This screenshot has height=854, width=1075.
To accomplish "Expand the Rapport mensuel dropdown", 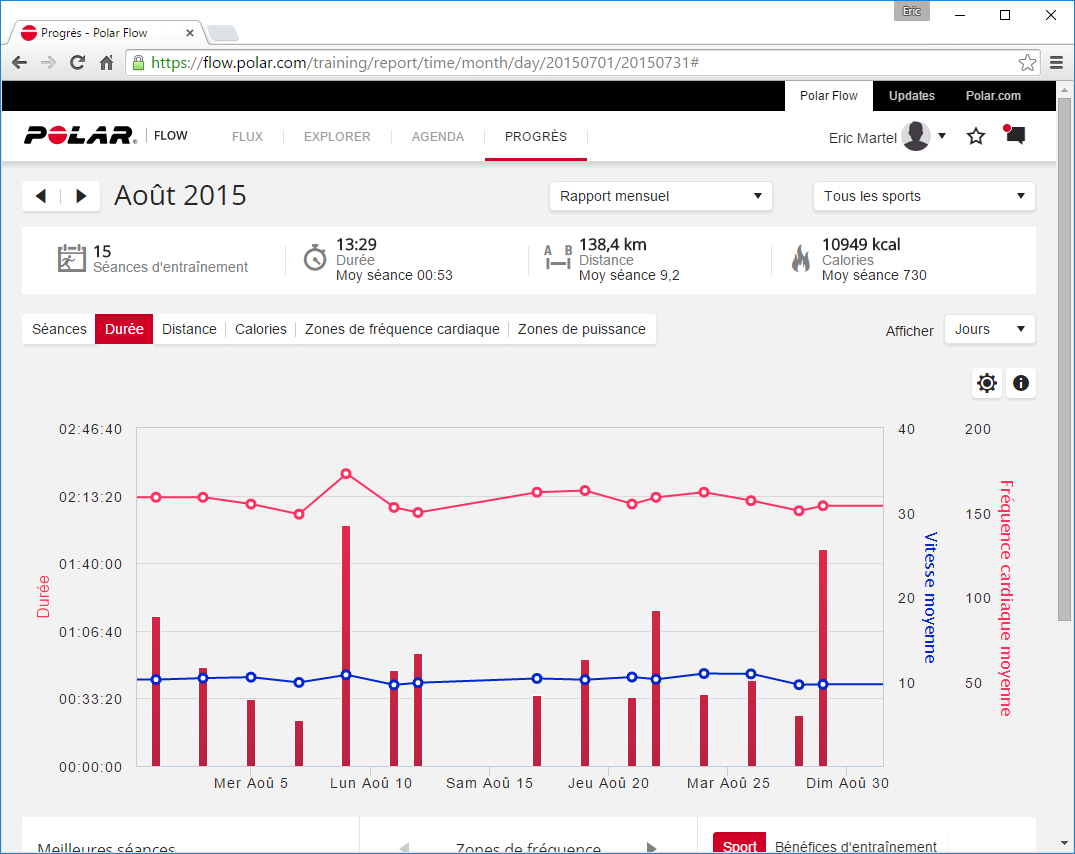I will click(660, 196).
